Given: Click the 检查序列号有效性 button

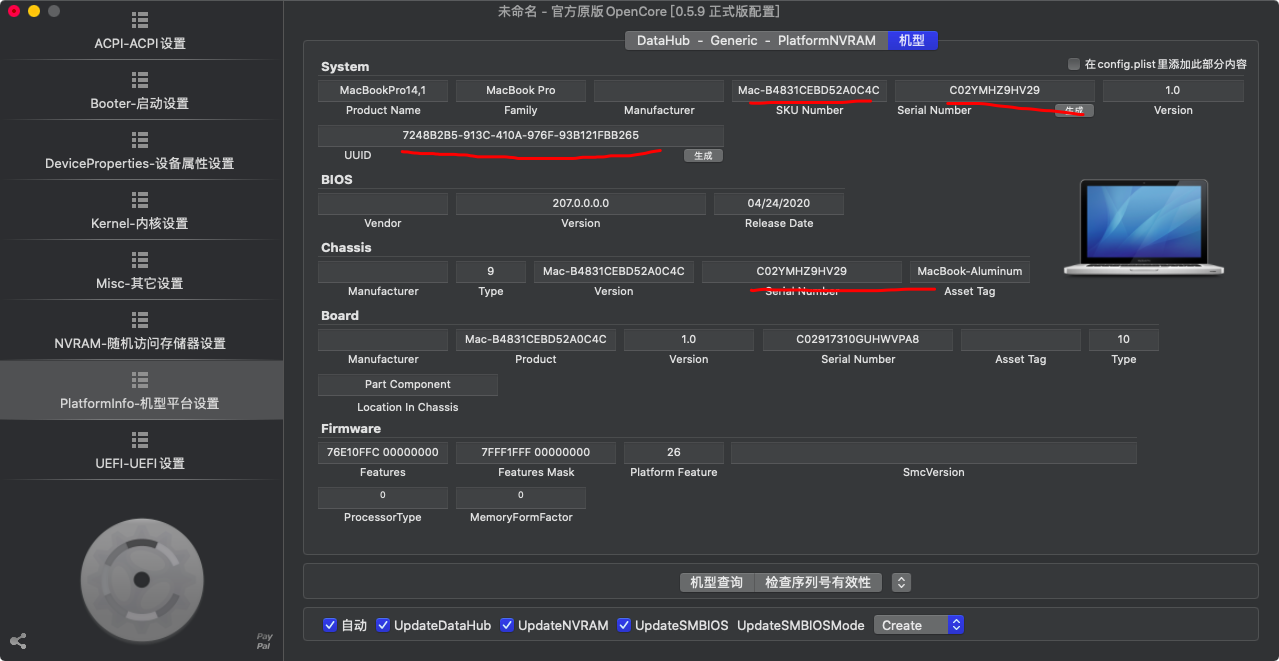Looking at the screenshot, I should [818, 582].
